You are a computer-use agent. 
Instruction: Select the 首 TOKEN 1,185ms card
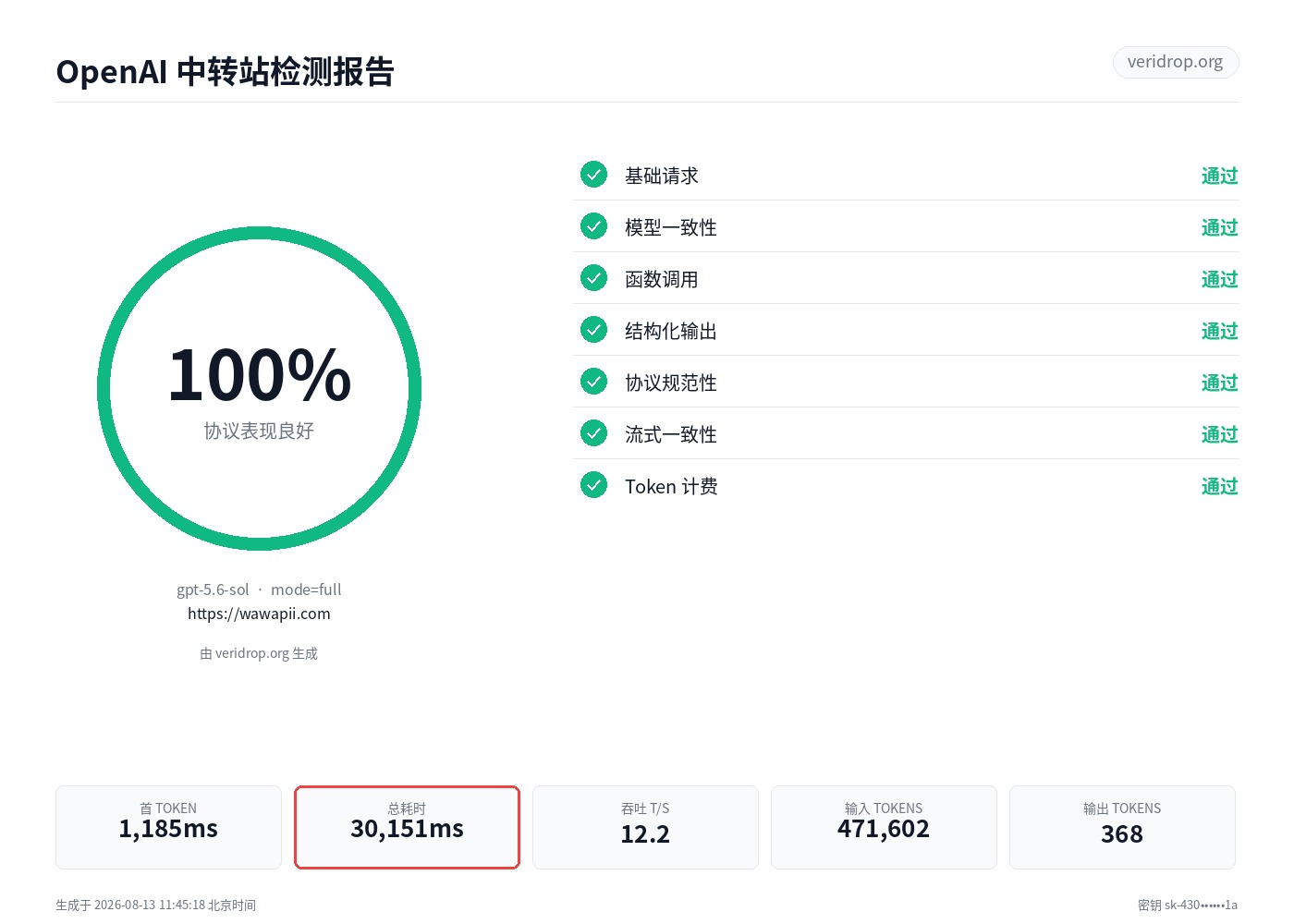(x=168, y=827)
